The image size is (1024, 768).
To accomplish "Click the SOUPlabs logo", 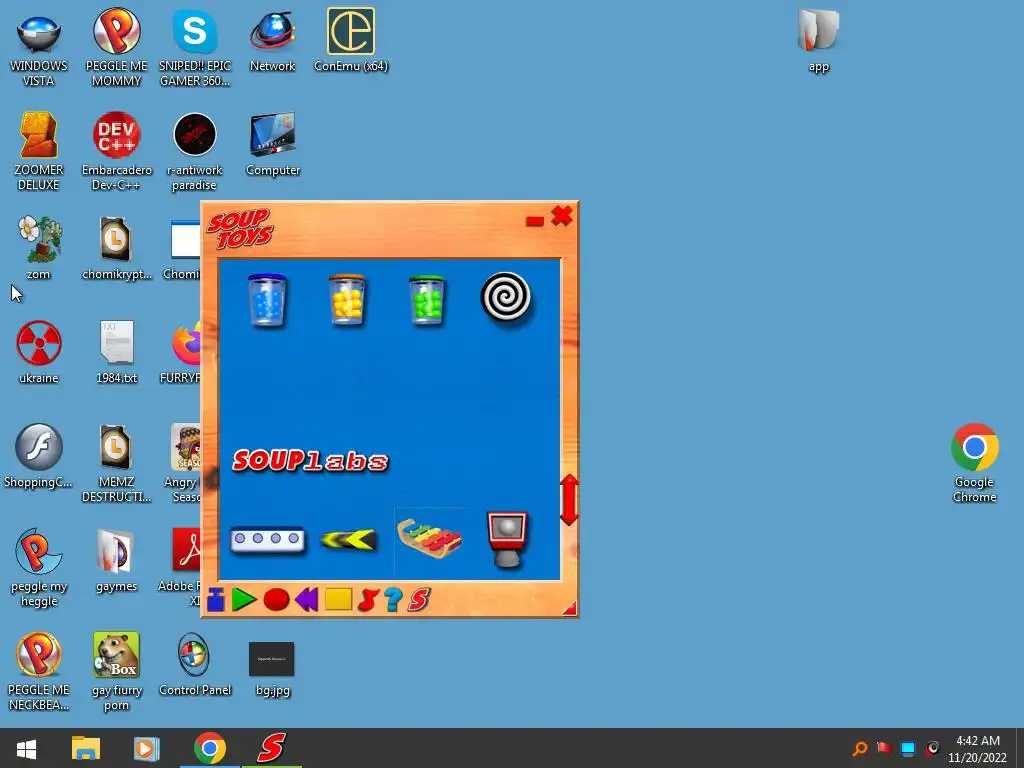I will point(310,461).
